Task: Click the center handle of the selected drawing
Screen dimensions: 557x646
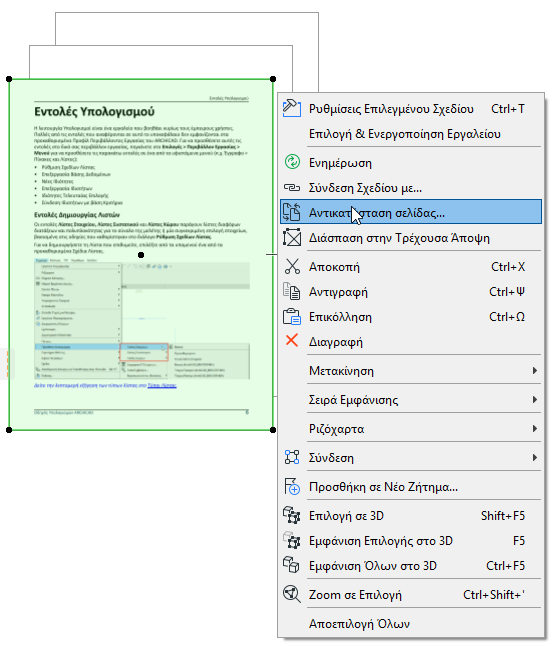Action: tap(141, 255)
